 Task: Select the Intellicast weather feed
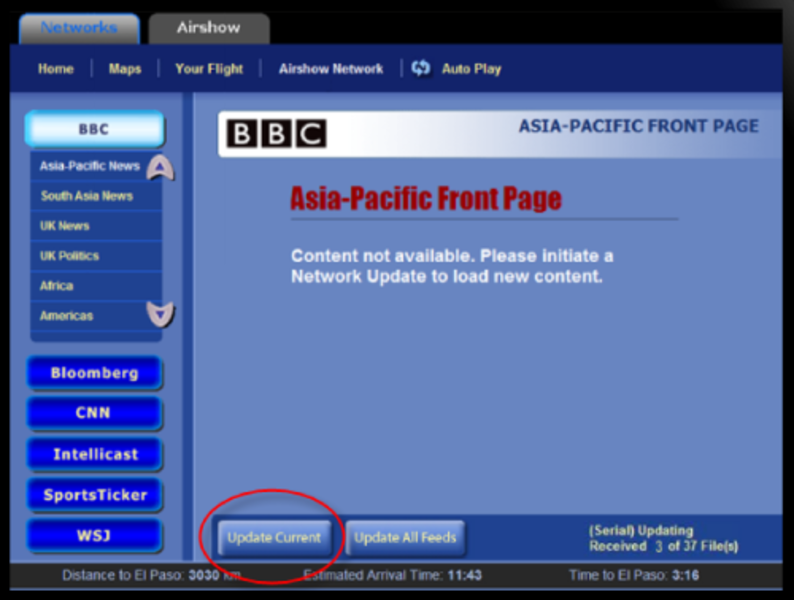(x=94, y=454)
